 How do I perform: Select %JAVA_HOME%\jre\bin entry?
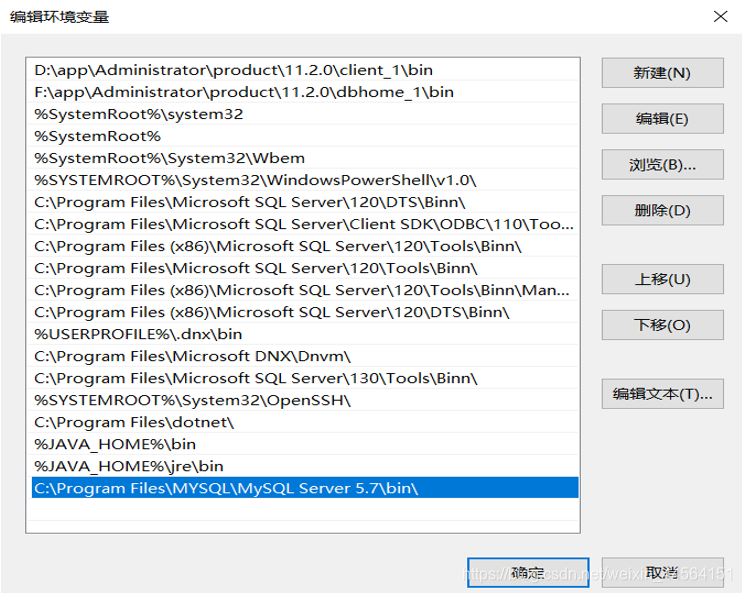tap(305, 466)
